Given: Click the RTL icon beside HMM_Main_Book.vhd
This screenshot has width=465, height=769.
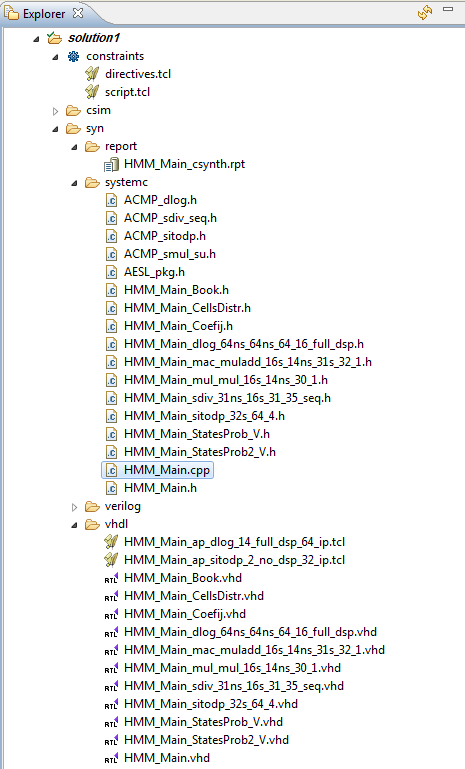Looking at the screenshot, I should (x=111, y=578).
